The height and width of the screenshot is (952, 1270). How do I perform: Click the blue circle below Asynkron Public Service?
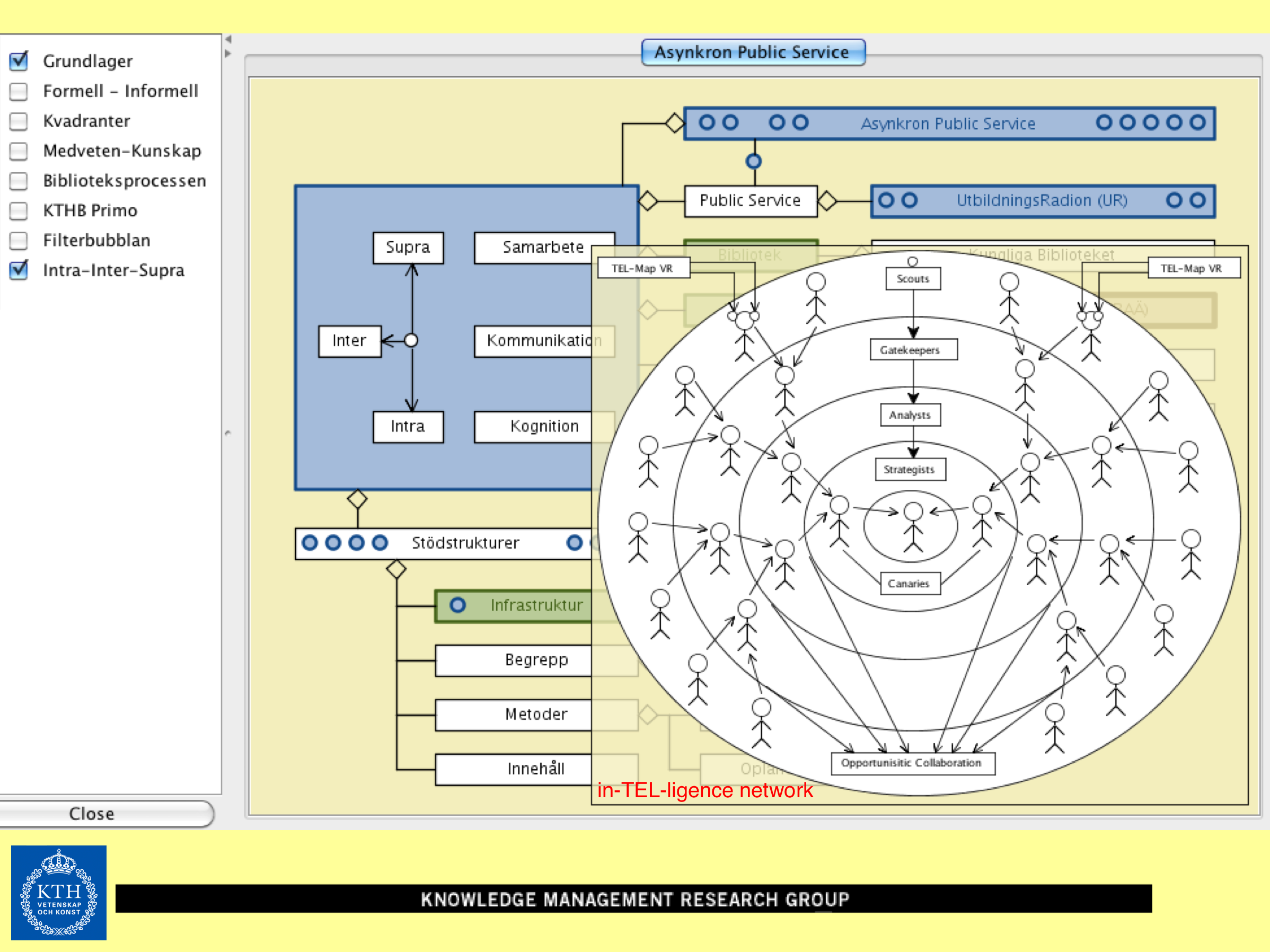point(753,161)
